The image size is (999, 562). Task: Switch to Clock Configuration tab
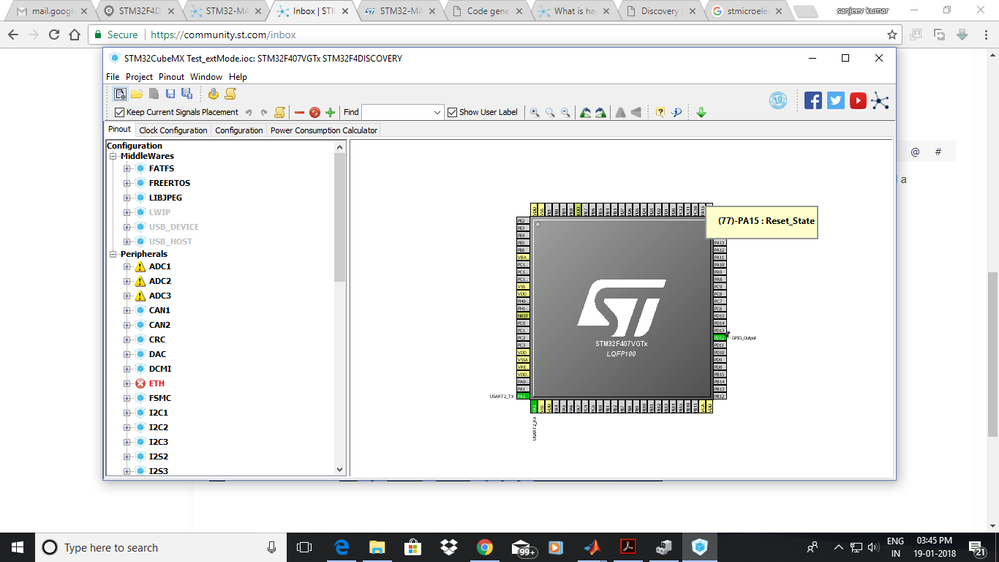tap(173, 131)
